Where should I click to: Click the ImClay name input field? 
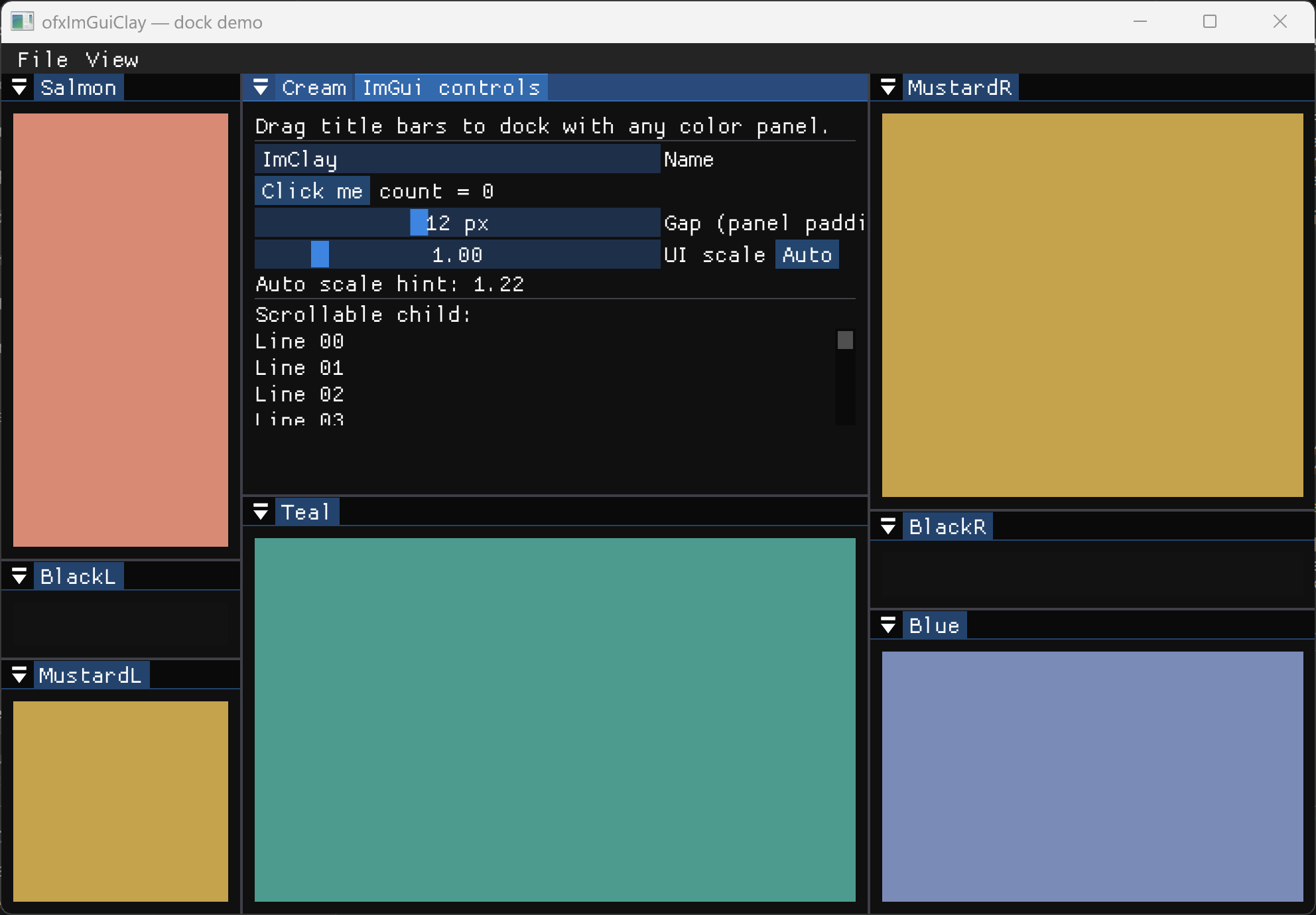coord(458,159)
